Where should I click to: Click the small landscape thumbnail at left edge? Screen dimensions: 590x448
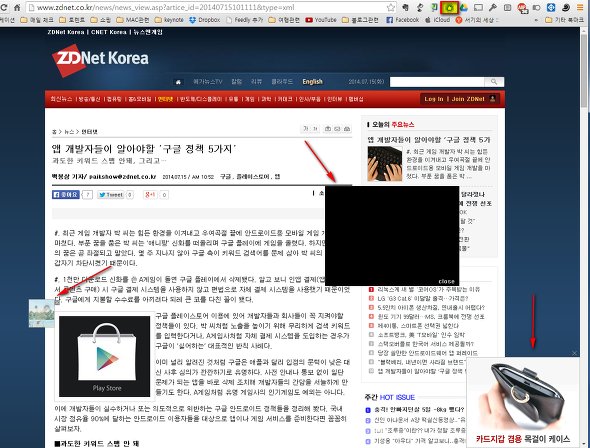[42, 313]
